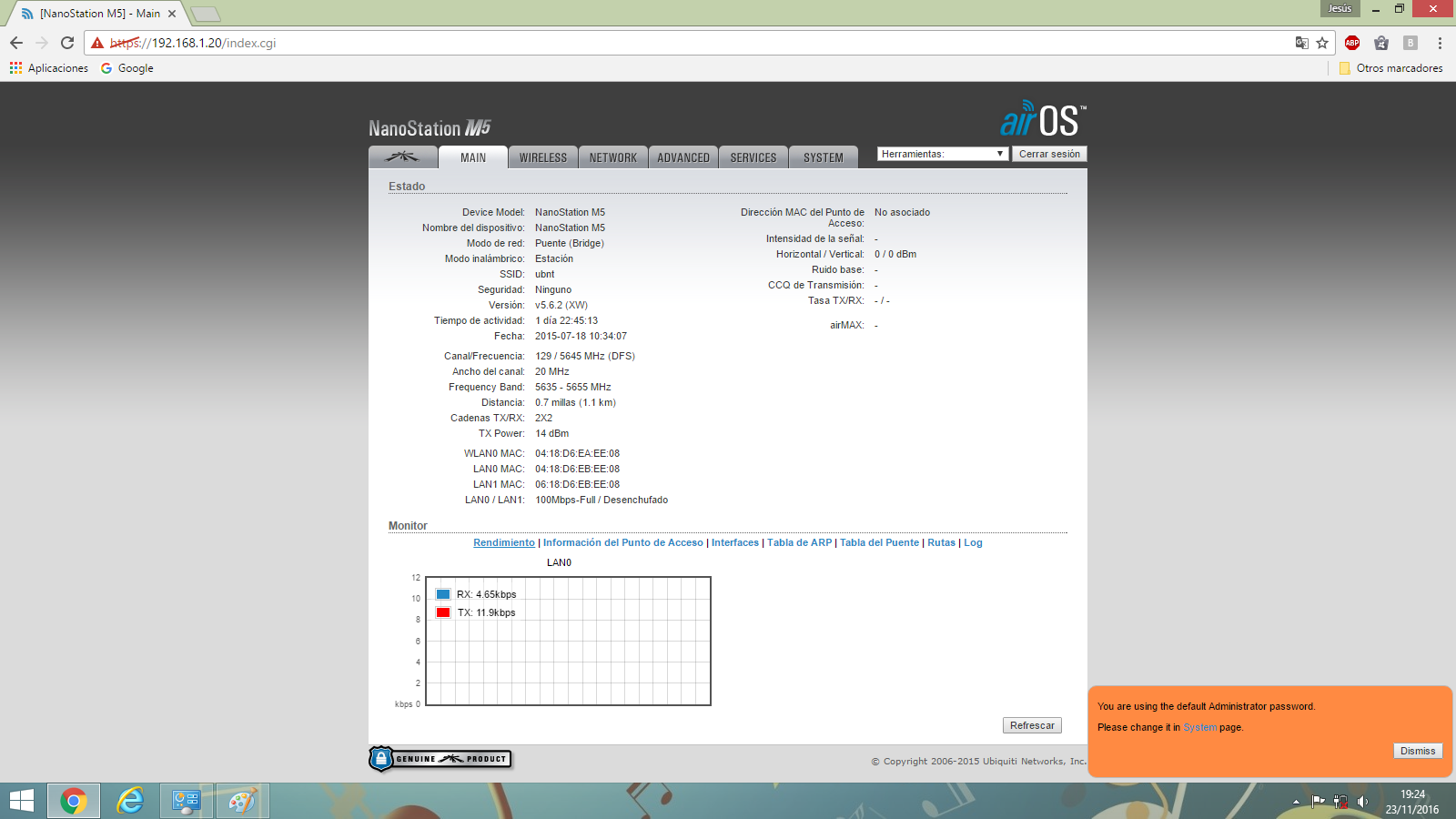Open the Paint taskbar icon
This screenshot has width=1456, height=819.
tap(242, 801)
